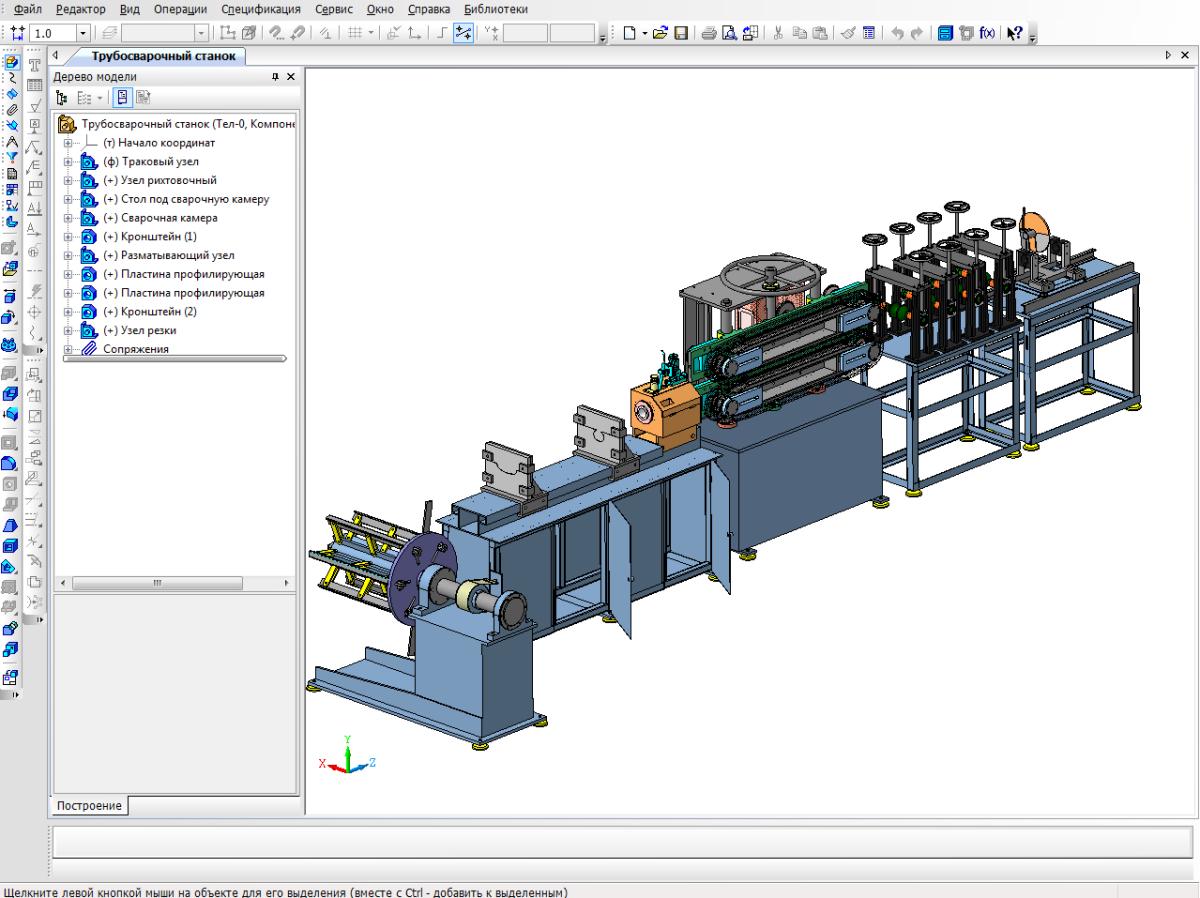Open the Library Manager toolbar icon
Image resolution: width=1200 pixels, height=898 pixels.
[947, 33]
